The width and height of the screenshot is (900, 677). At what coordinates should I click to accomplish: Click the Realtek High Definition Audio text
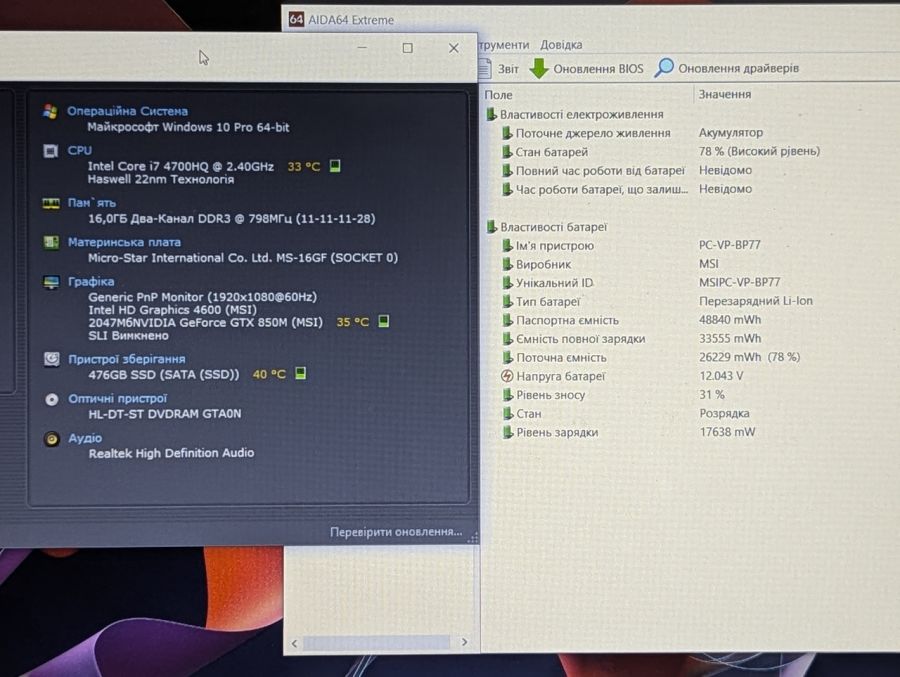pos(171,453)
